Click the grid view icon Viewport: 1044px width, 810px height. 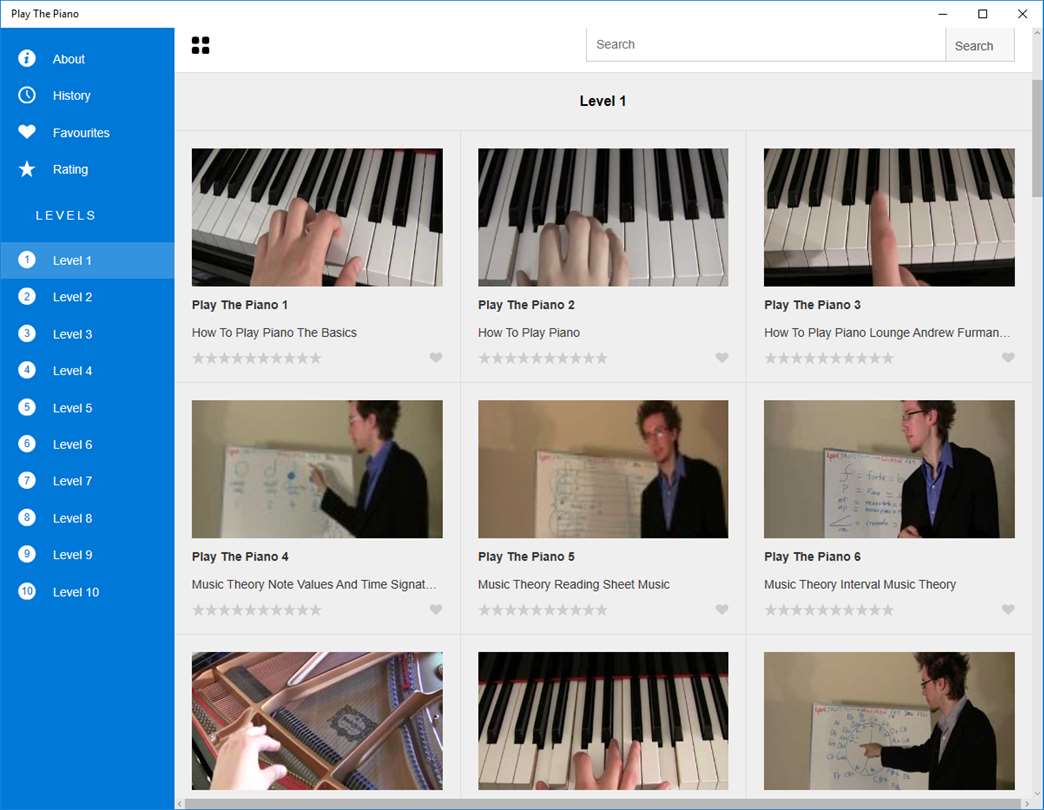(200, 45)
